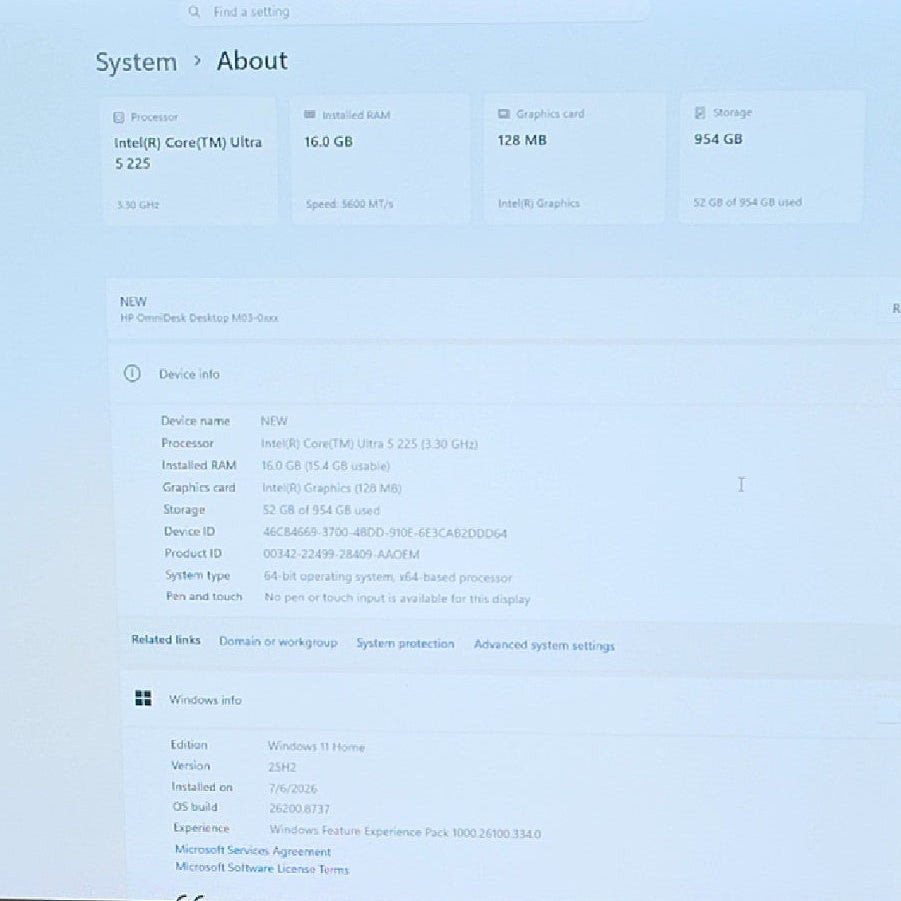This screenshot has width=901, height=901.
Task: Collapse the Device info section
Action: 506,374
